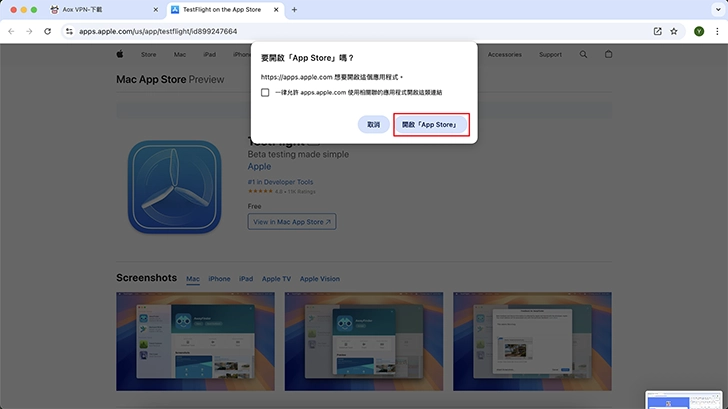Screen dimensions: 728x409
Task: Click the open-in-app icon in the address bar
Action: [x=657, y=31]
